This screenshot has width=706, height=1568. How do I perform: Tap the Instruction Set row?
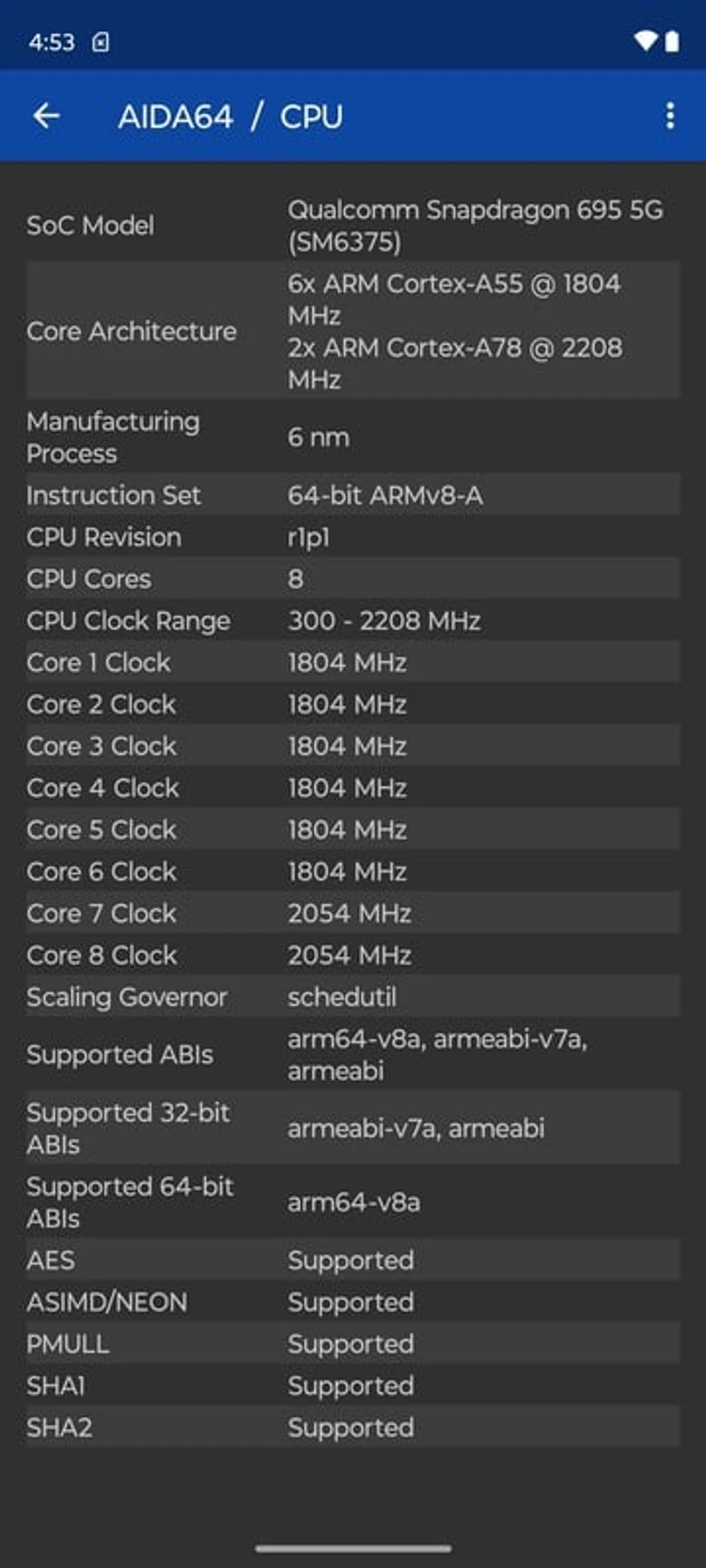353,495
